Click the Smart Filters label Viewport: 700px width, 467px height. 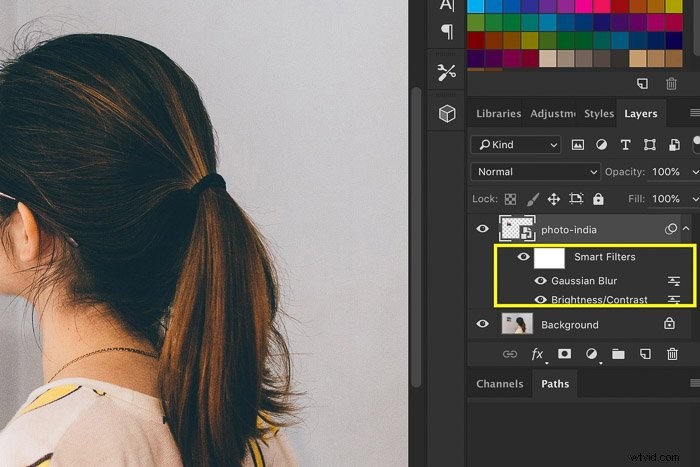pyautogui.click(x=604, y=257)
